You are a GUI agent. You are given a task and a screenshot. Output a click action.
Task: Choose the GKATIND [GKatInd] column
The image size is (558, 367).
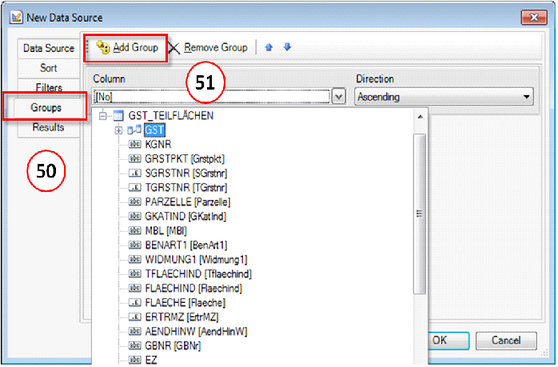pos(185,216)
